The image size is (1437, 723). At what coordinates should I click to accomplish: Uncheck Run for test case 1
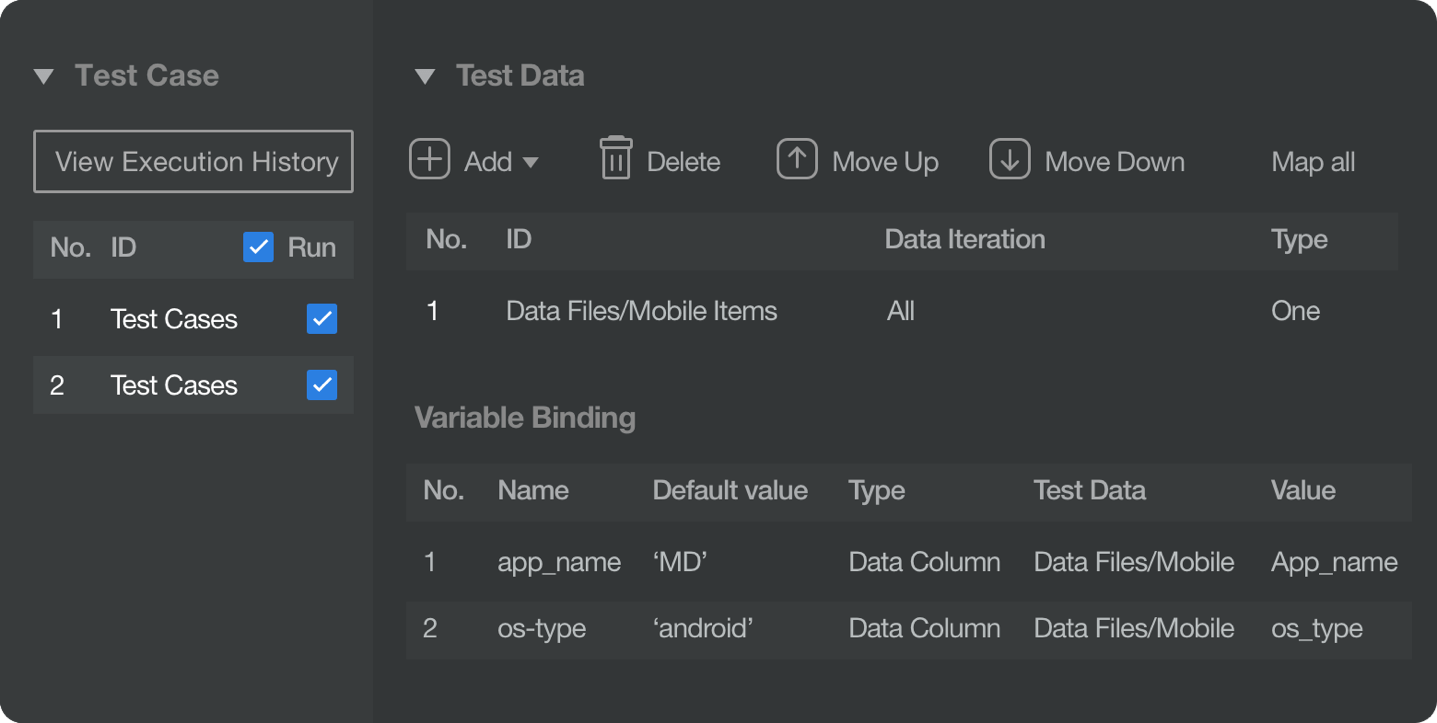322,319
